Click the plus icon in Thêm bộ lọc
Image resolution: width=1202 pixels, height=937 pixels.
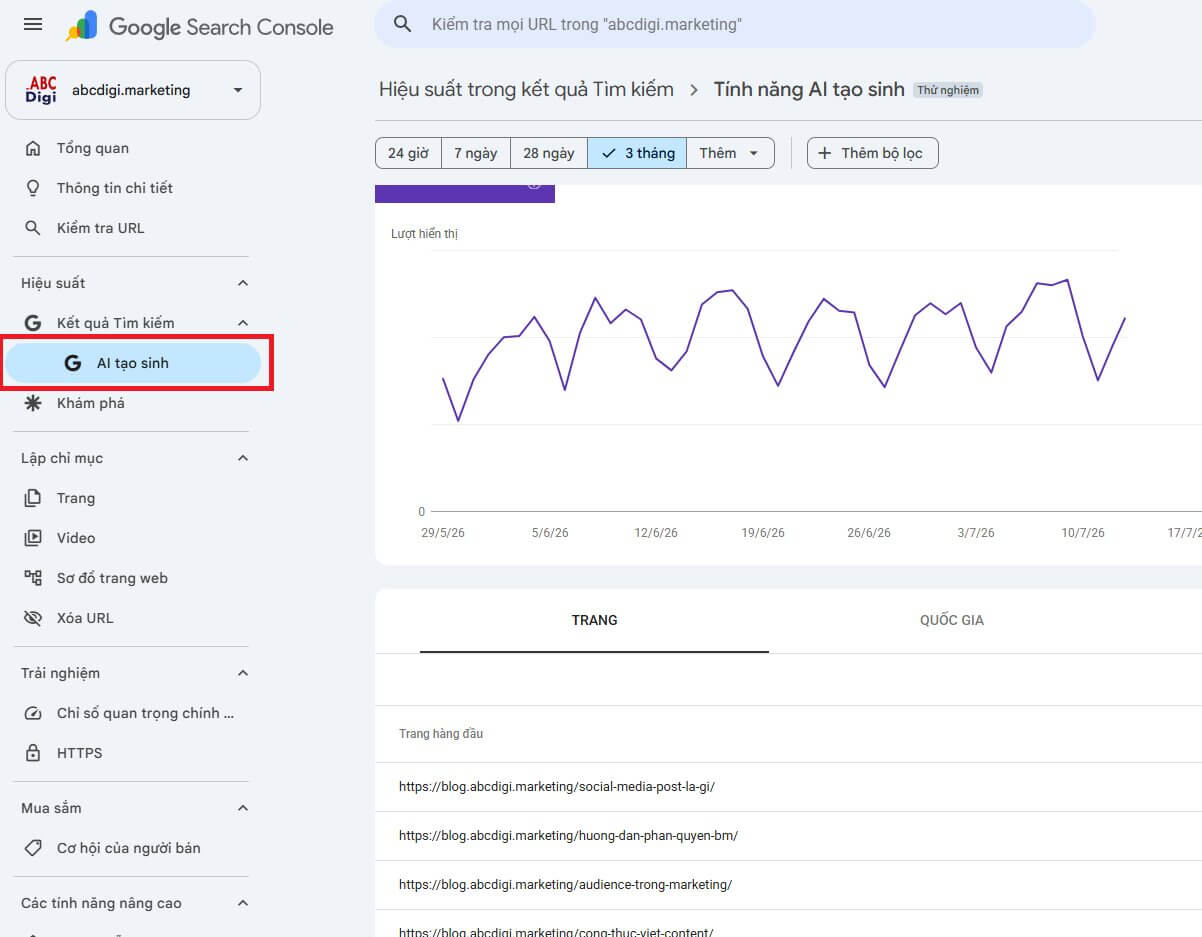(x=825, y=153)
